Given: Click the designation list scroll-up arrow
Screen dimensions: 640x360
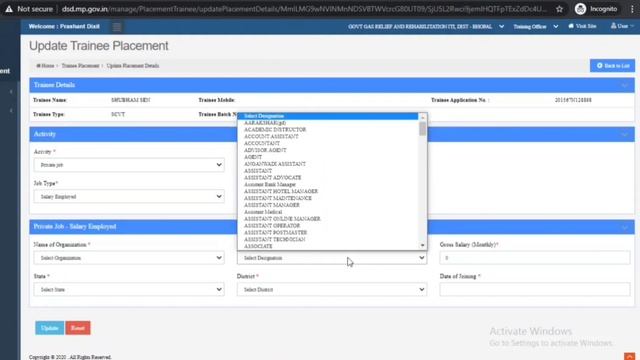Looking at the screenshot, I should click(x=422, y=118).
